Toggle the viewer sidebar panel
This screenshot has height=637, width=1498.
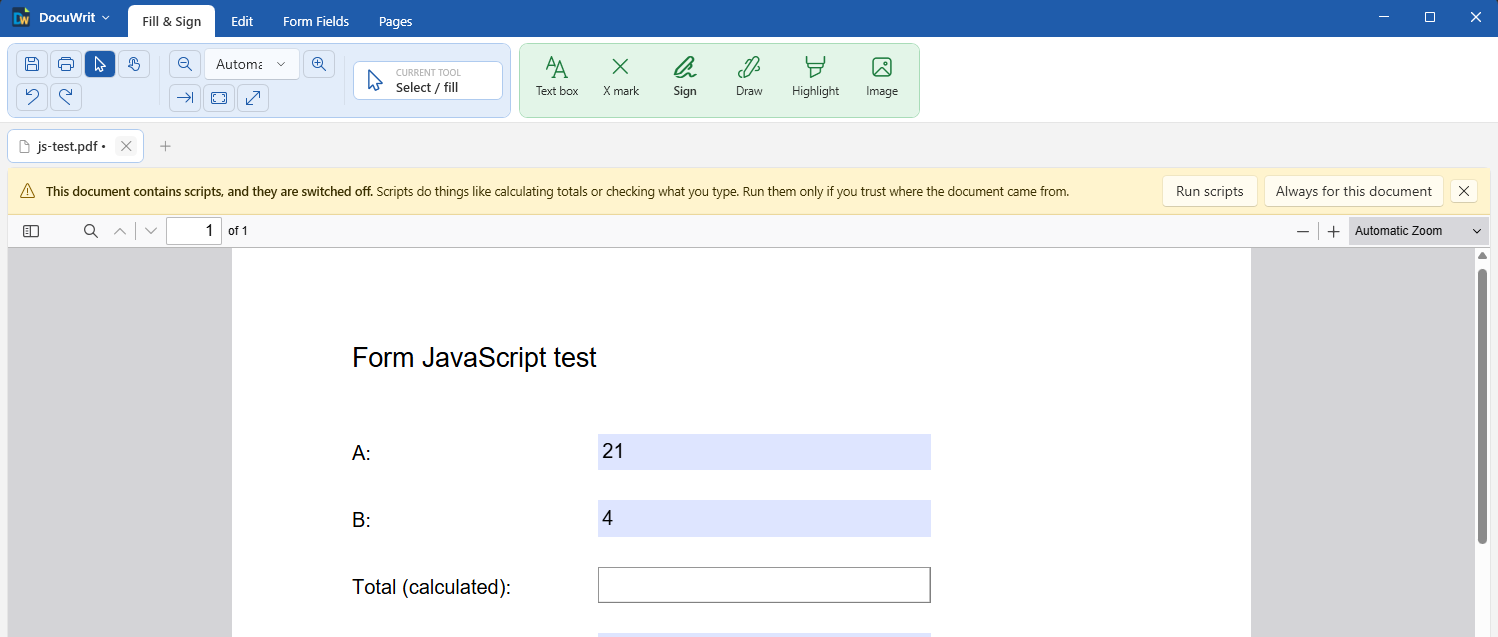[x=31, y=231]
